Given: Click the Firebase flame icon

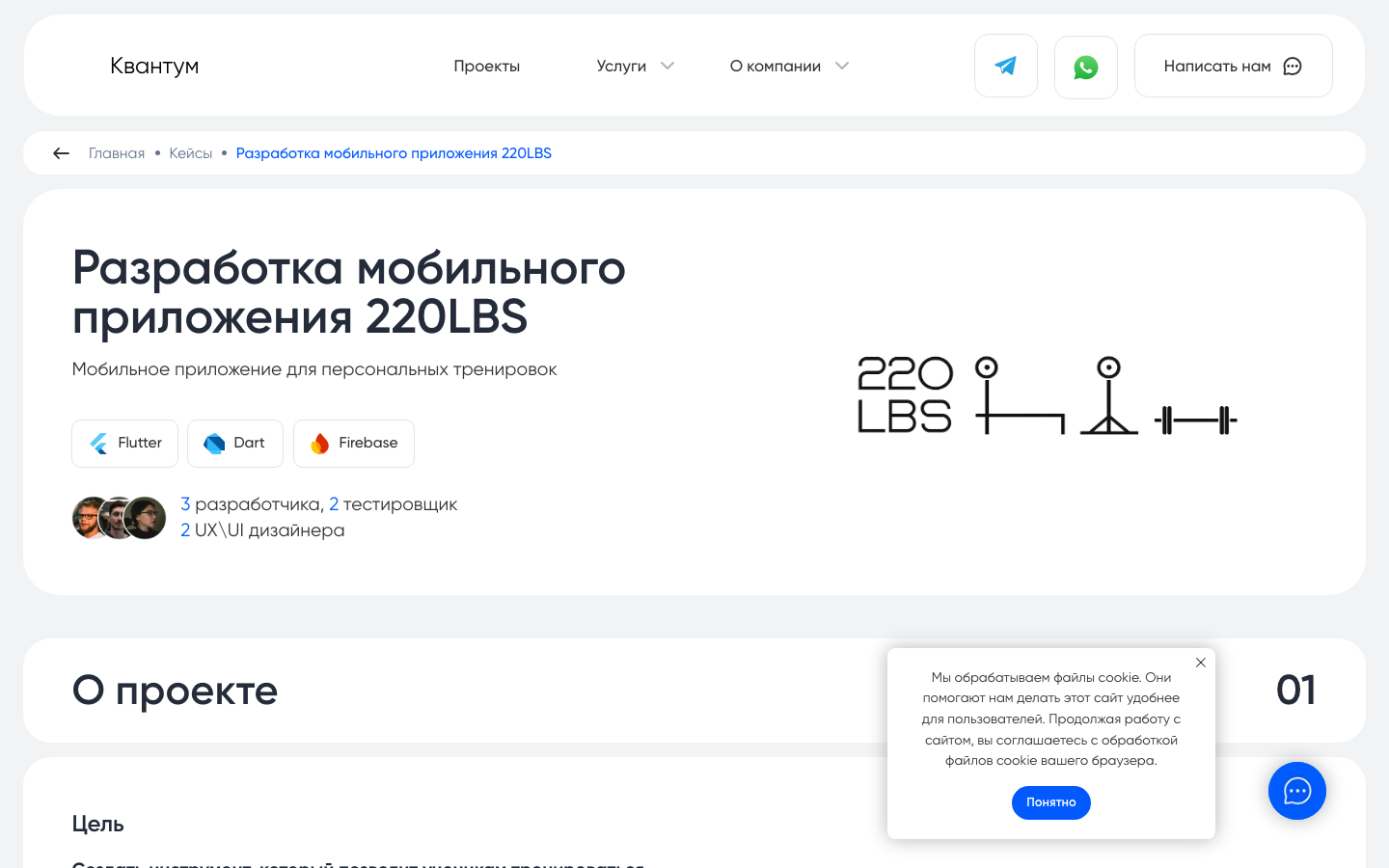Looking at the screenshot, I should coord(320,444).
